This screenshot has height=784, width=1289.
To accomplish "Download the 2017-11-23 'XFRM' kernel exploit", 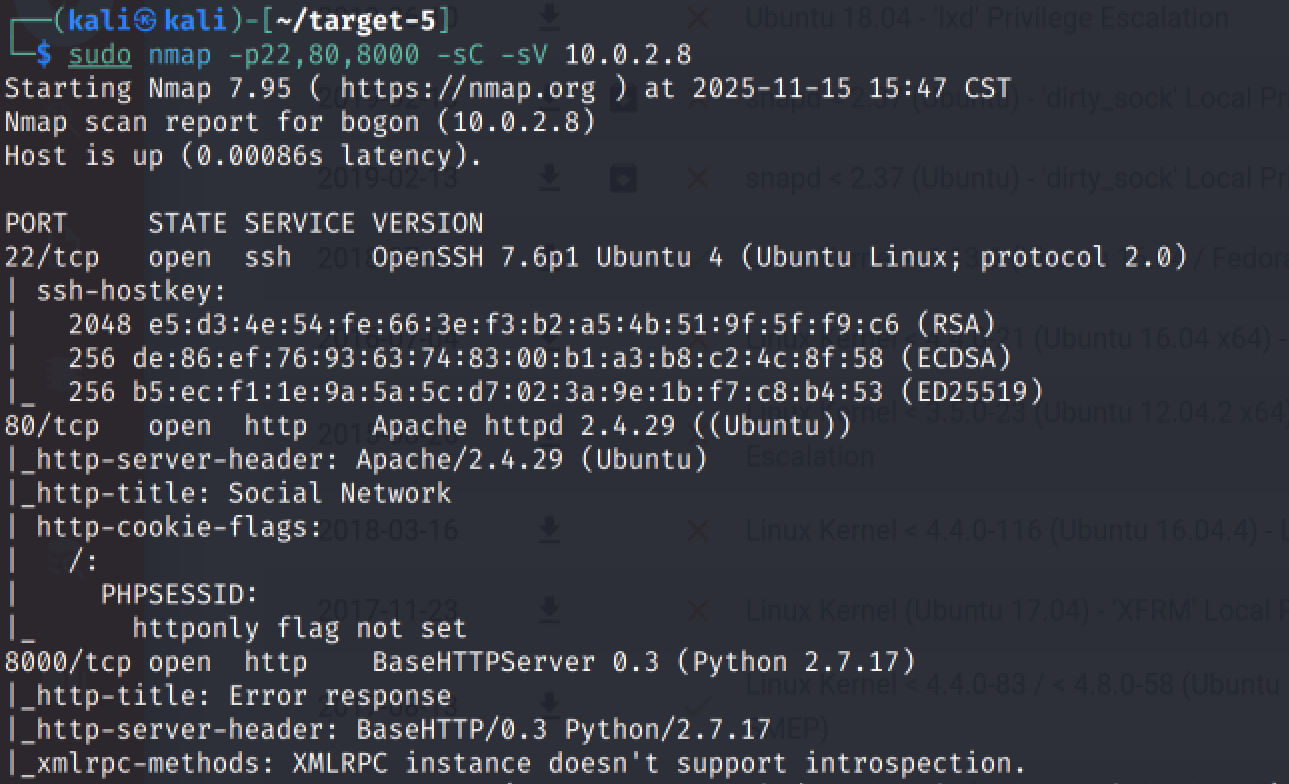I will pos(548,608).
